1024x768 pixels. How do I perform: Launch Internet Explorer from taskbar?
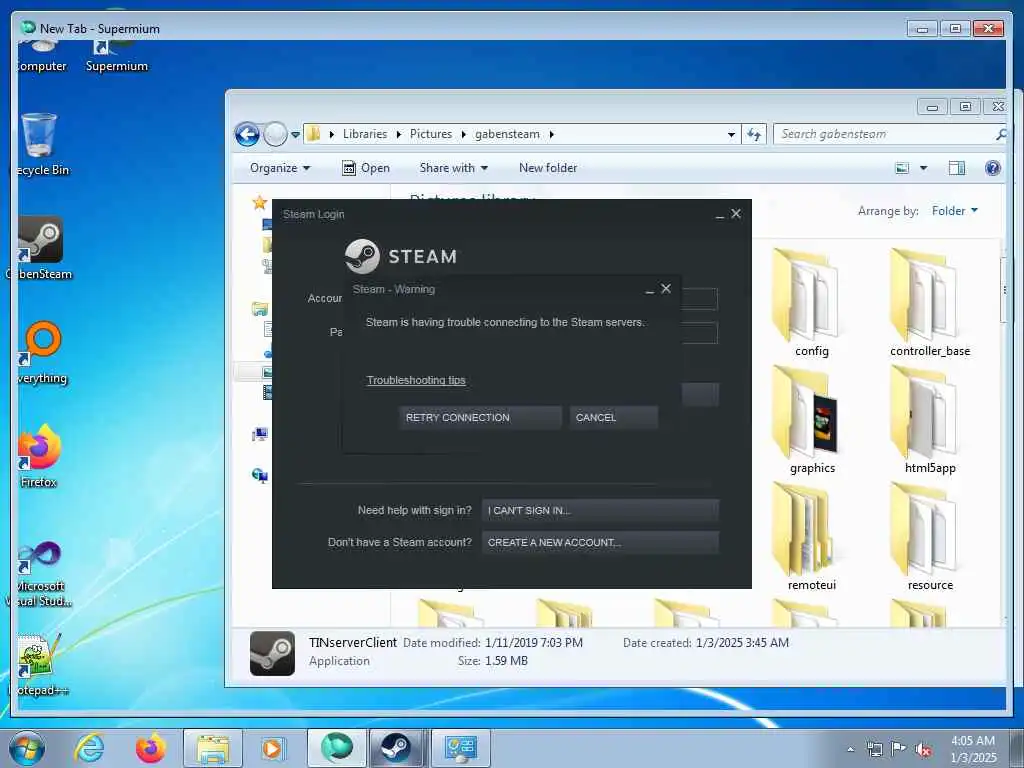click(x=89, y=748)
